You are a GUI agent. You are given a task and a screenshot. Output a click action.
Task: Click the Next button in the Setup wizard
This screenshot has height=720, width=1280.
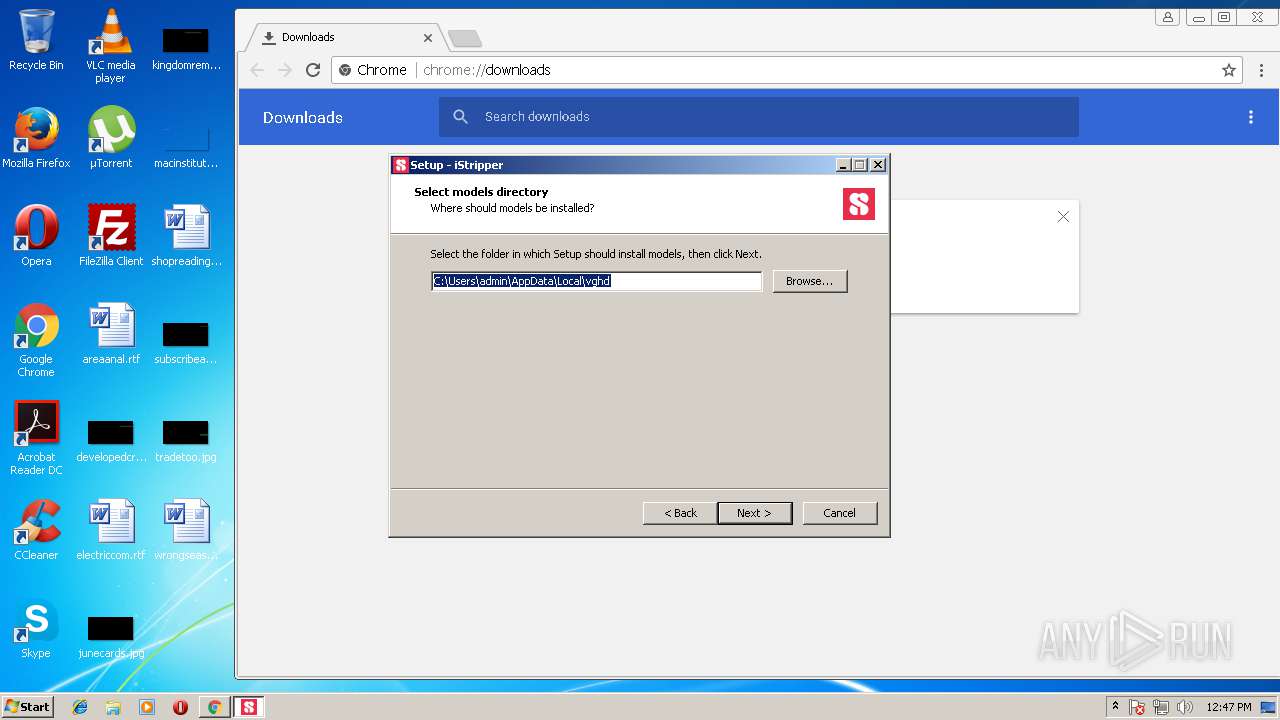tap(755, 513)
